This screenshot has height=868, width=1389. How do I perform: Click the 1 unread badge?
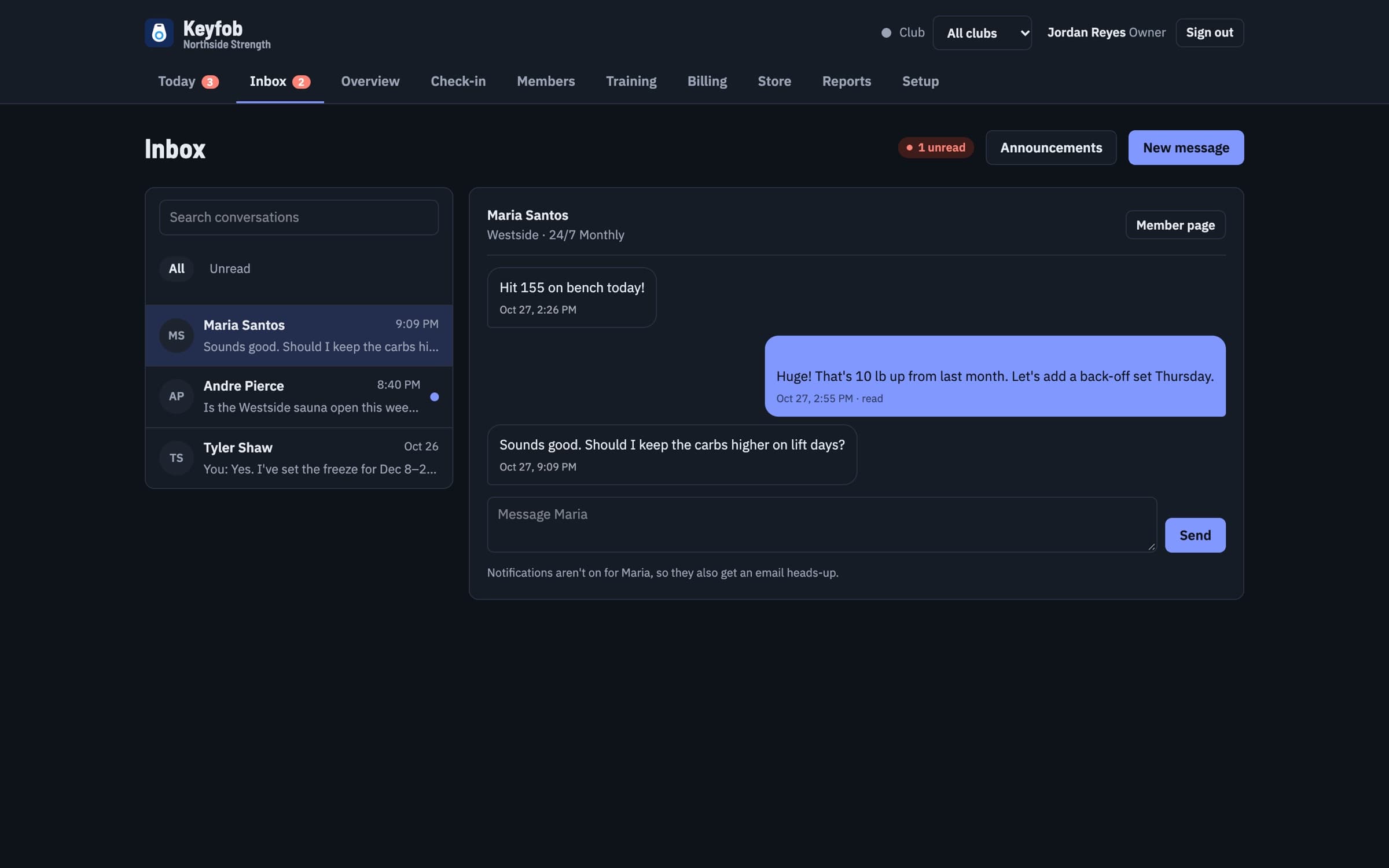[935, 148]
